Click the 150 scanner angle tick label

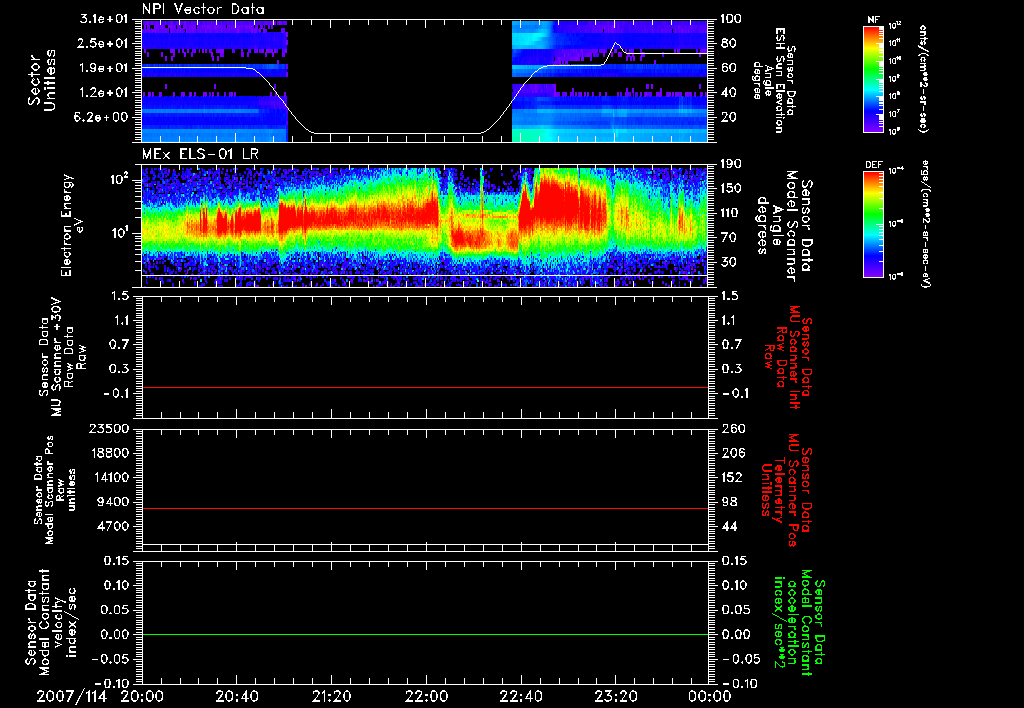(x=730, y=188)
